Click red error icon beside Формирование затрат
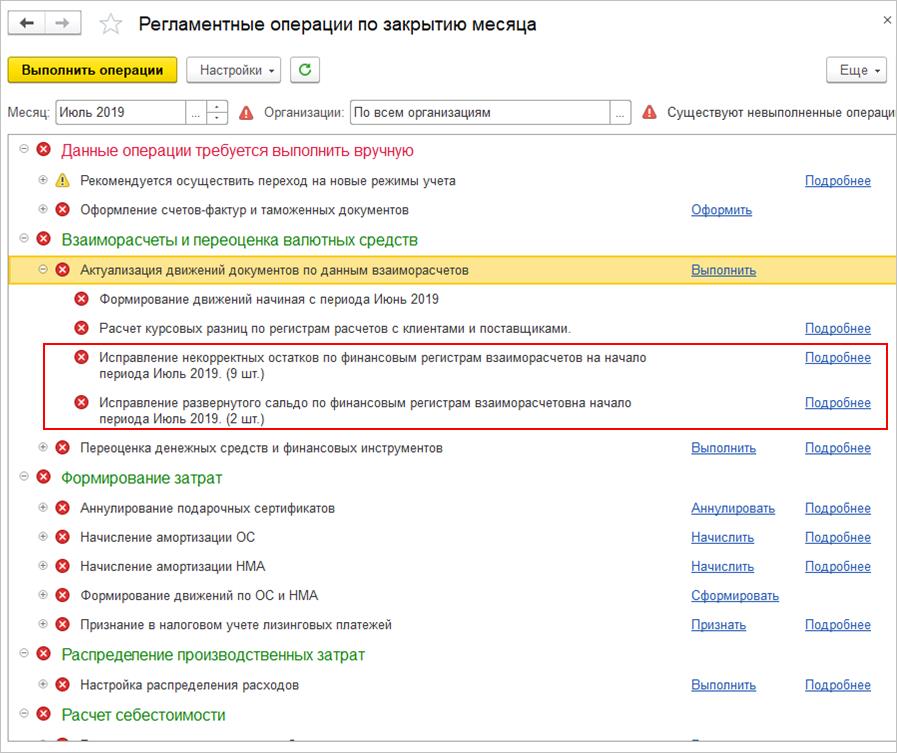Image resolution: width=897 pixels, height=753 pixels. [x=43, y=478]
